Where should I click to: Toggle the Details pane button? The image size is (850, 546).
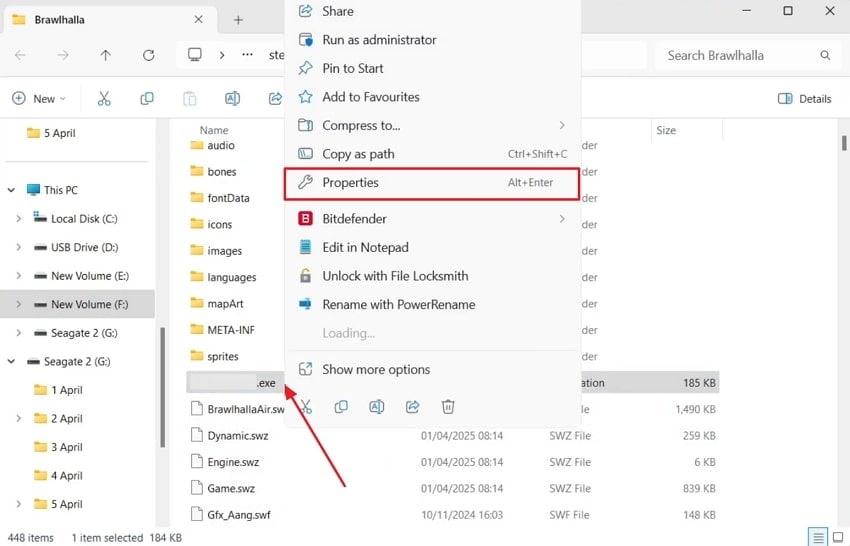coord(804,99)
